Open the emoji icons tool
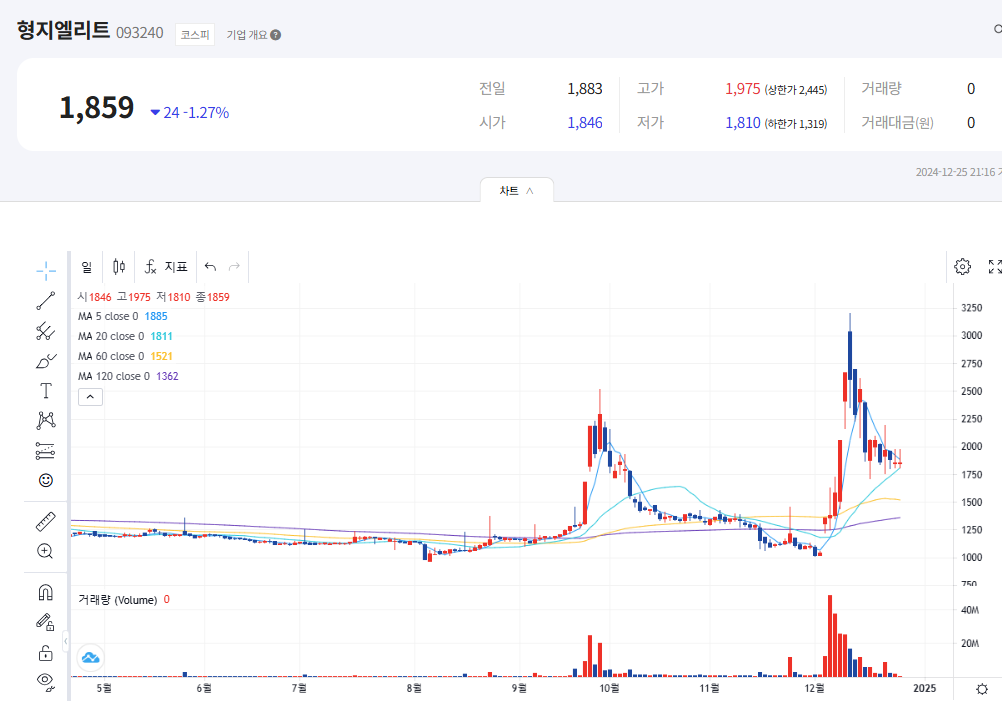1002x701 pixels. (x=45, y=480)
